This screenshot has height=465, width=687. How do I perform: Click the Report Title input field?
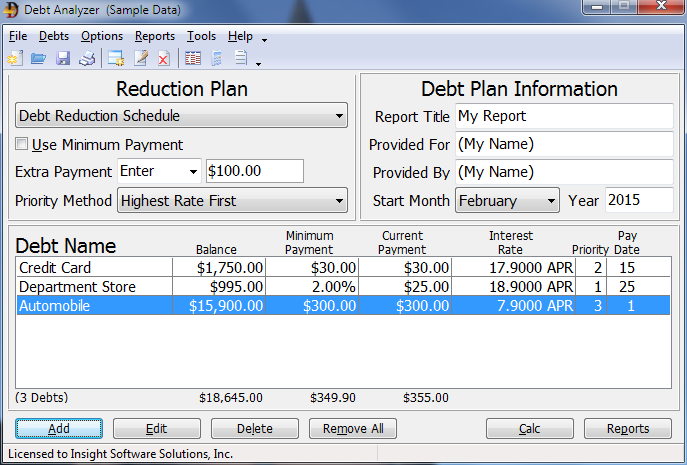pyautogui.click(x=564, y=116)
